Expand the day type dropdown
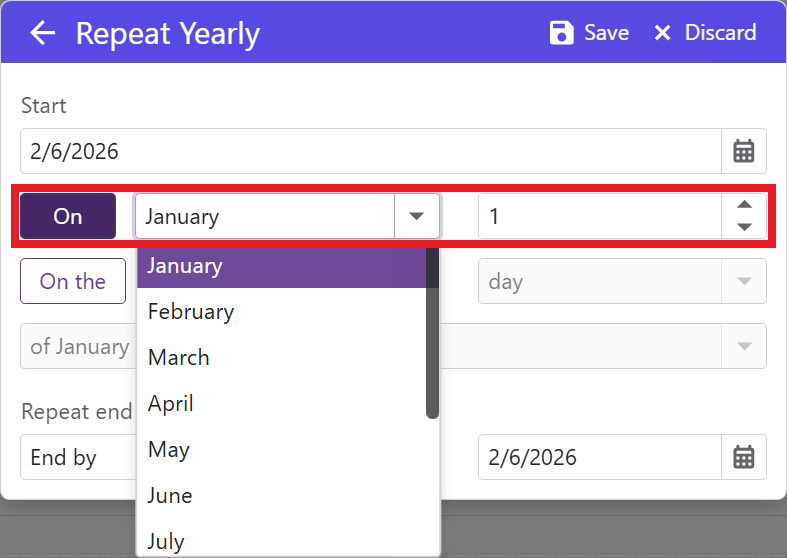787x558 pixels. point(744,281)
